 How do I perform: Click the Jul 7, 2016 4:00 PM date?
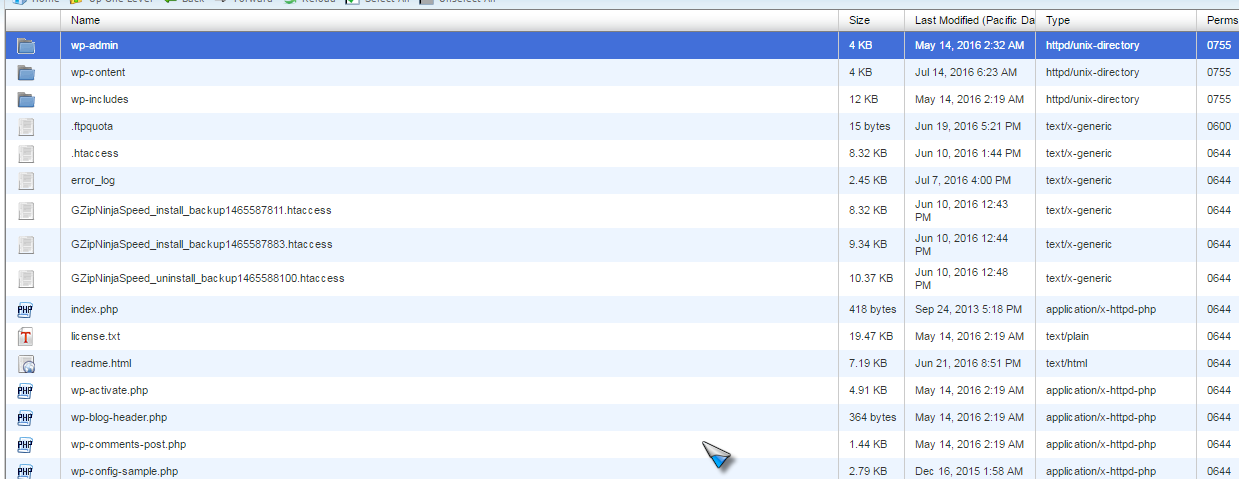click(962, 181)
